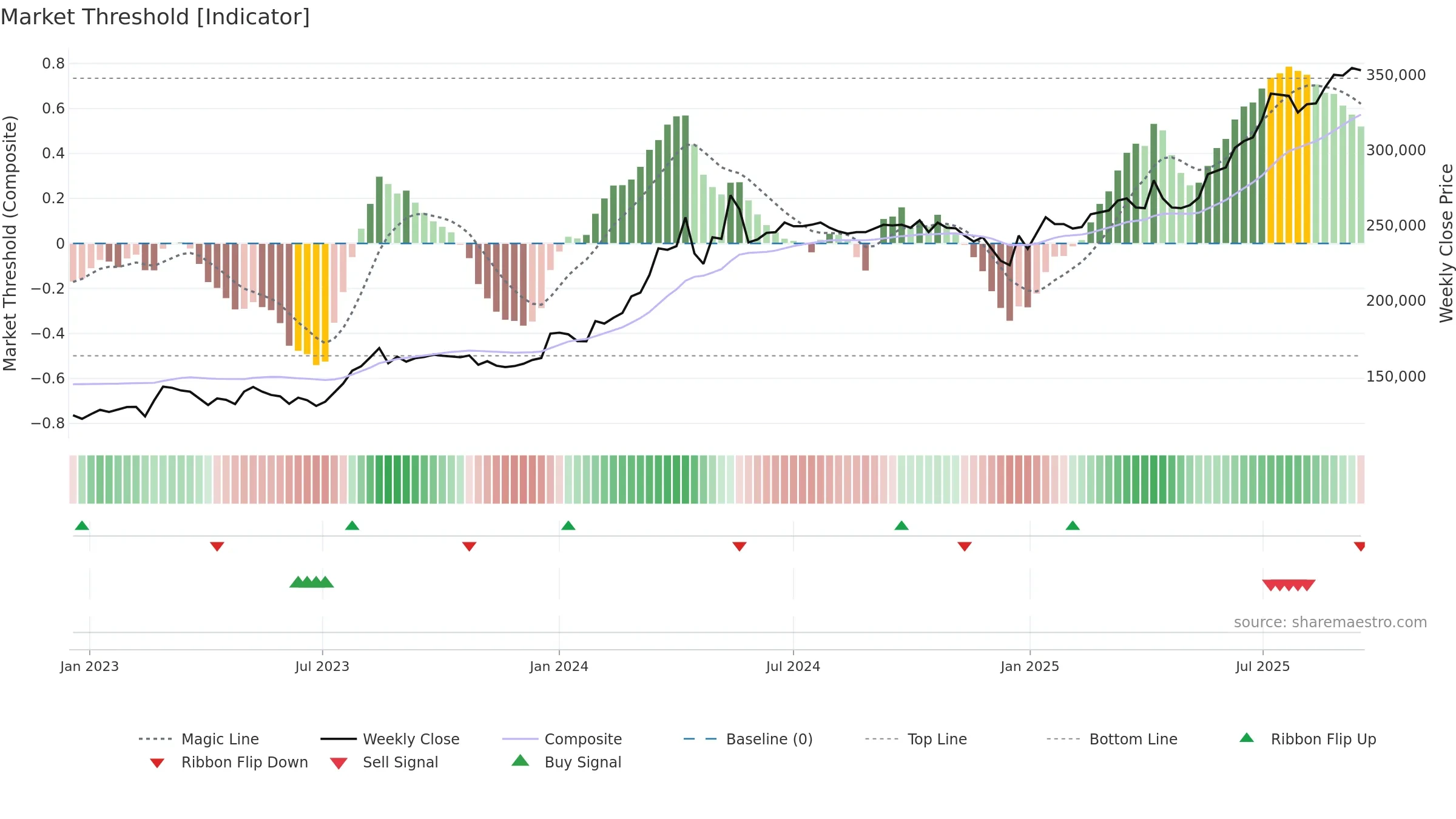Toggle the Magic Line legend entry
This screenshot has height=819, width=1456.
click(198, 739)
